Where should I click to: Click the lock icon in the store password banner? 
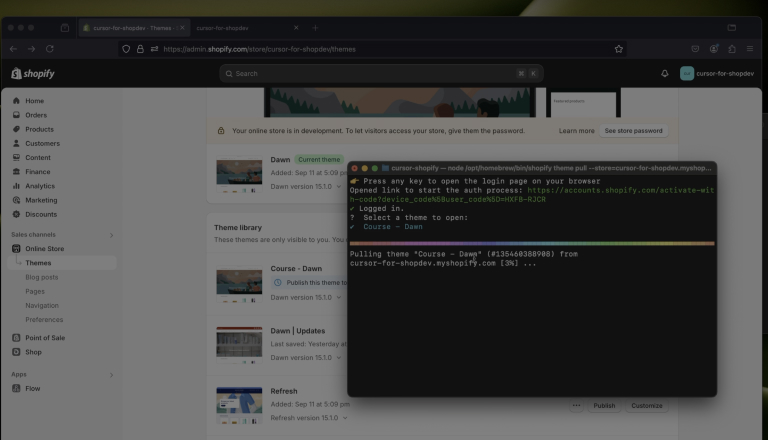coord(221,131)
